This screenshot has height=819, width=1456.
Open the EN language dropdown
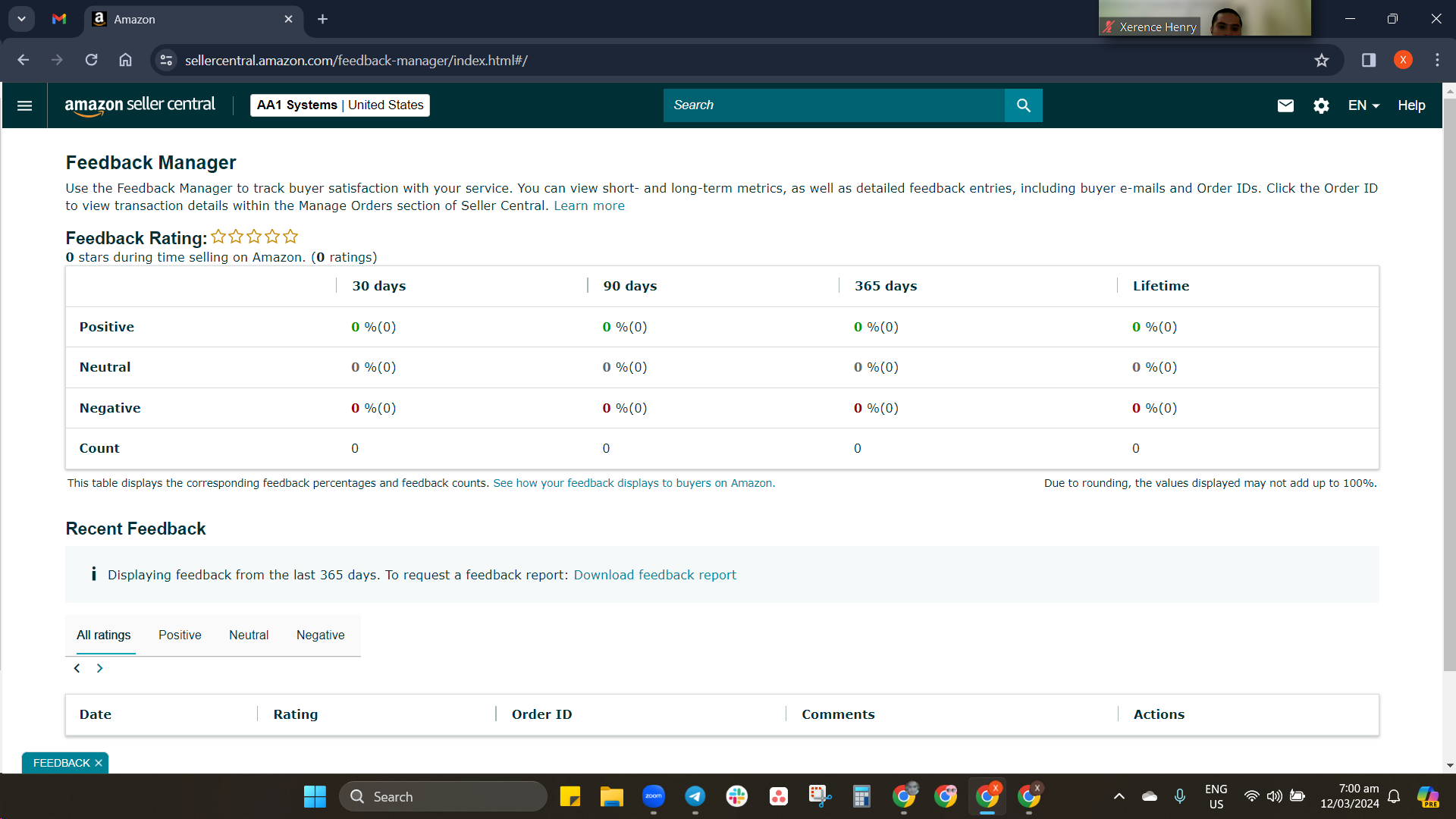point(1363,105)
